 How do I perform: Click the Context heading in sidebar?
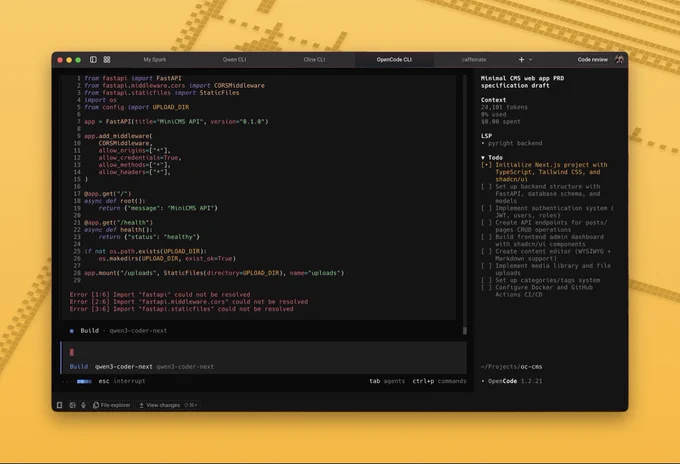pos(493,100)
